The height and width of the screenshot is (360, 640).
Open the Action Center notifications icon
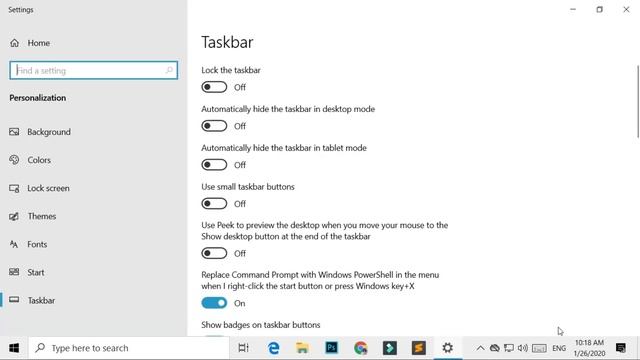[621, 348]
